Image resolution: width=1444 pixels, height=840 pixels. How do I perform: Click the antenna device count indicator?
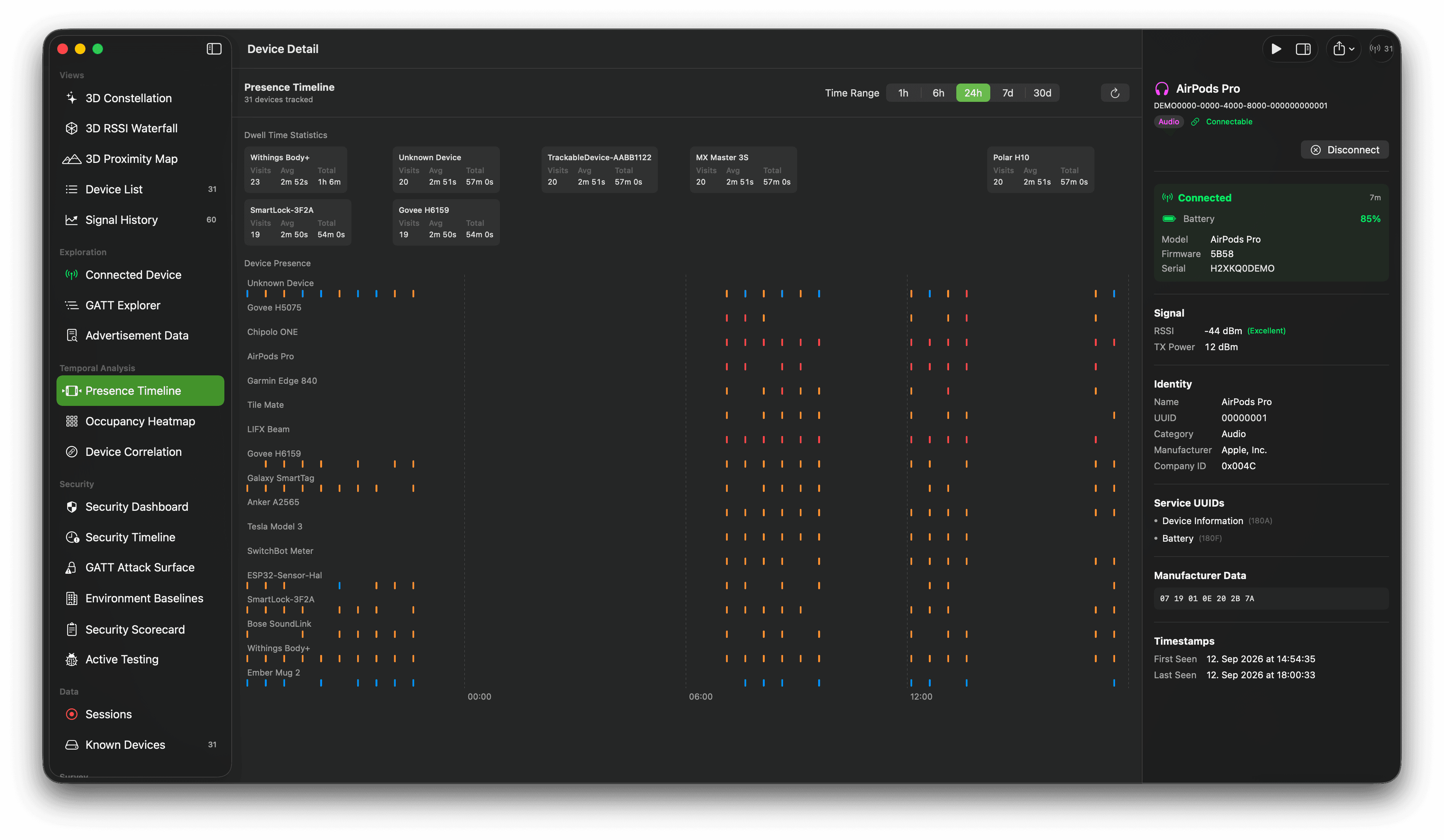[1381, 49]
